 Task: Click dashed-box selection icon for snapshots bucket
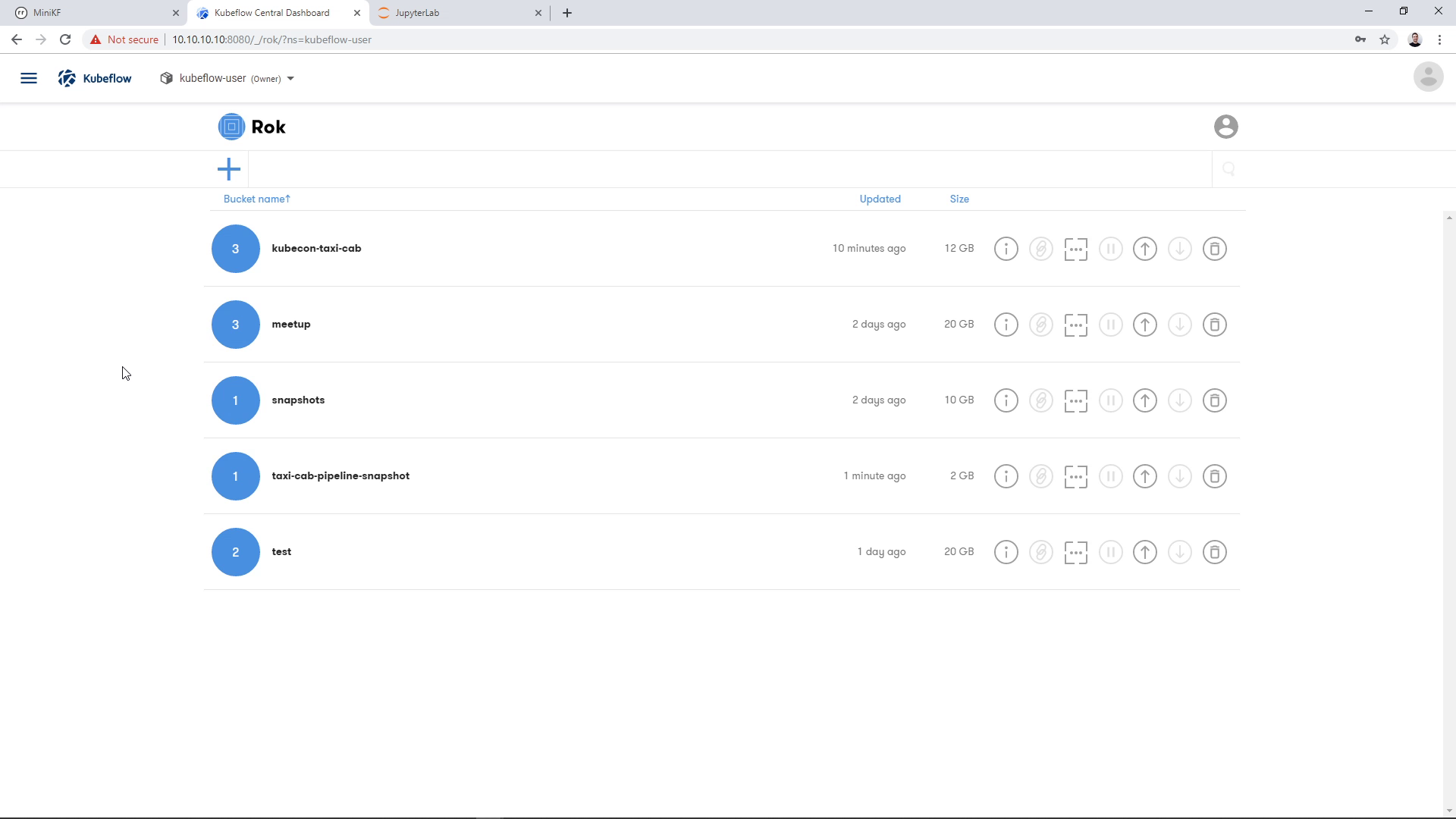point(1075,400)
